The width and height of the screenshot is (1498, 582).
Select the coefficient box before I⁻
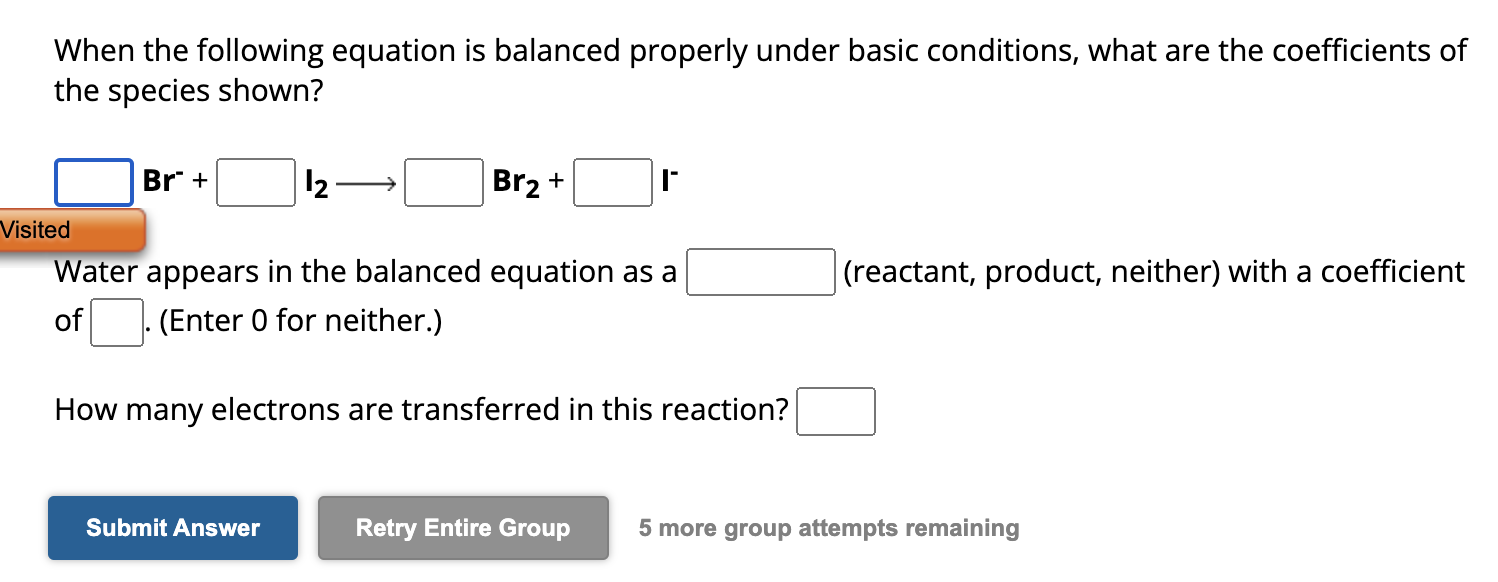tap(612, 181)
